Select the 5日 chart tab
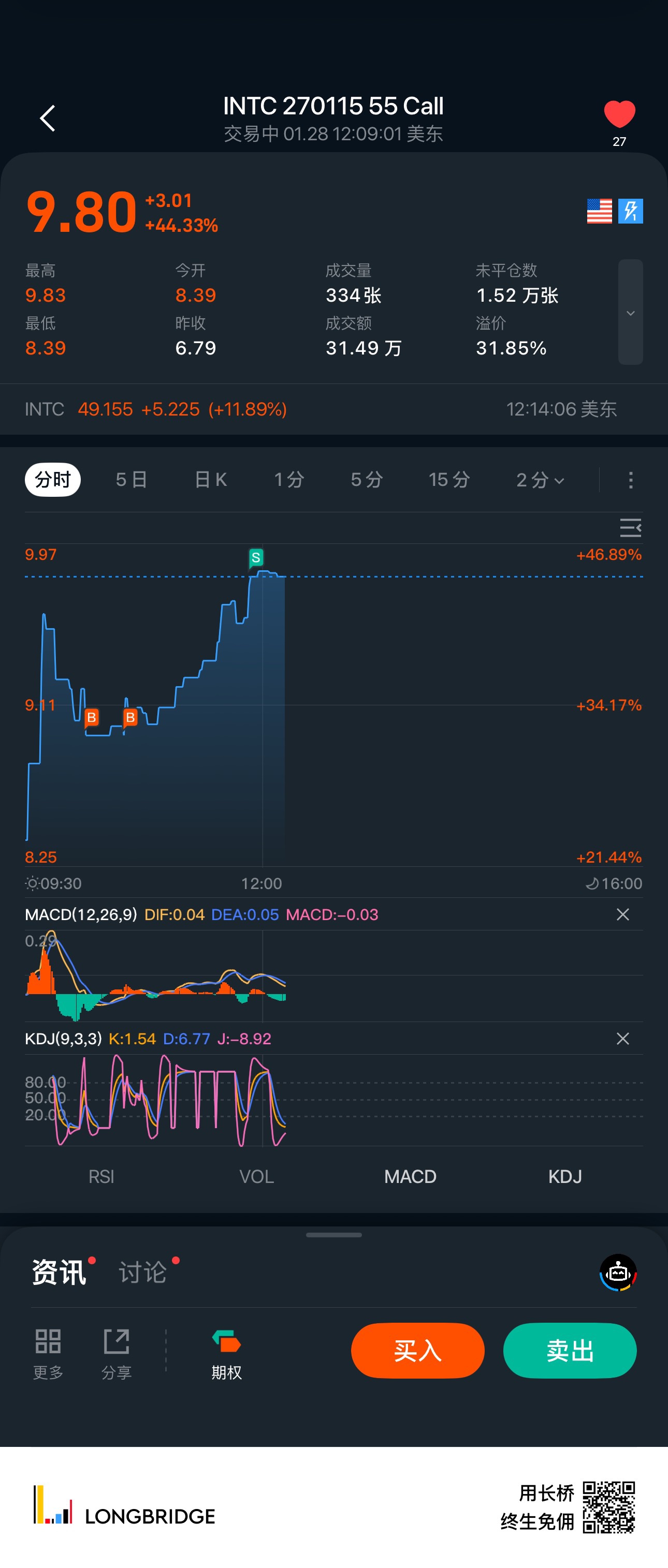 point(132,480)
